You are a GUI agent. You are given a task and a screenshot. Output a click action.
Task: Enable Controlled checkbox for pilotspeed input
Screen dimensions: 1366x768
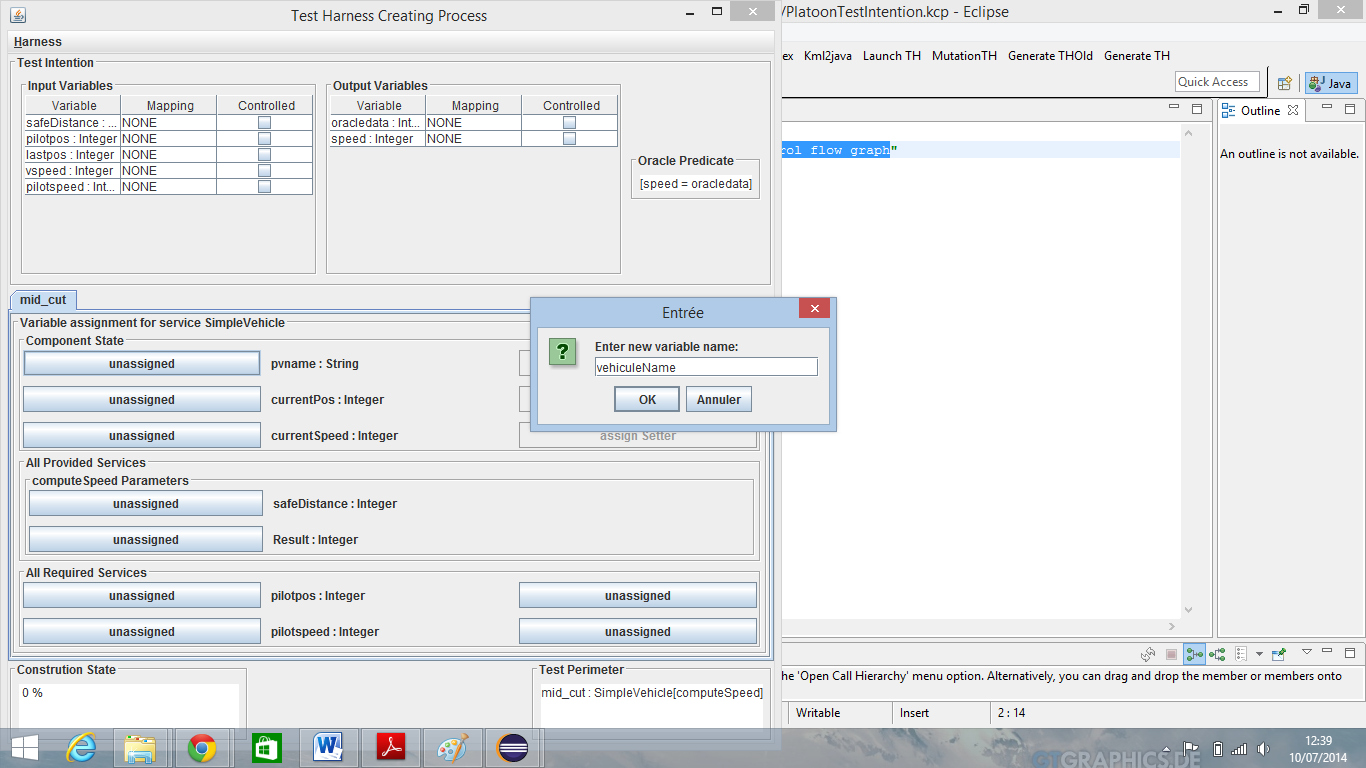(265, 187)
